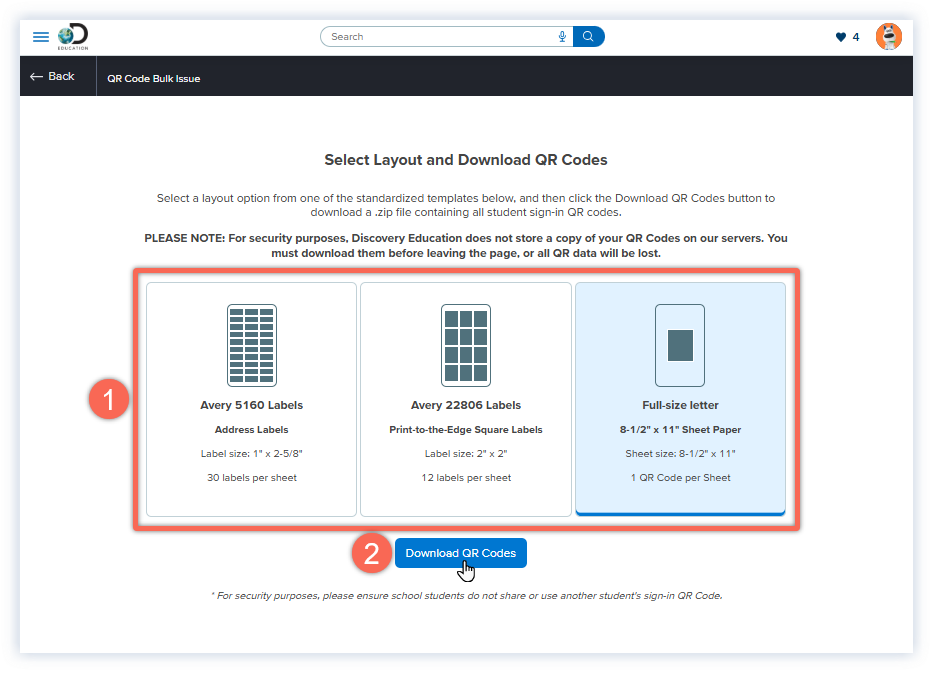Click the Avery 22806 square label icon
933x673 pixels.
click(x=465, y=344)
